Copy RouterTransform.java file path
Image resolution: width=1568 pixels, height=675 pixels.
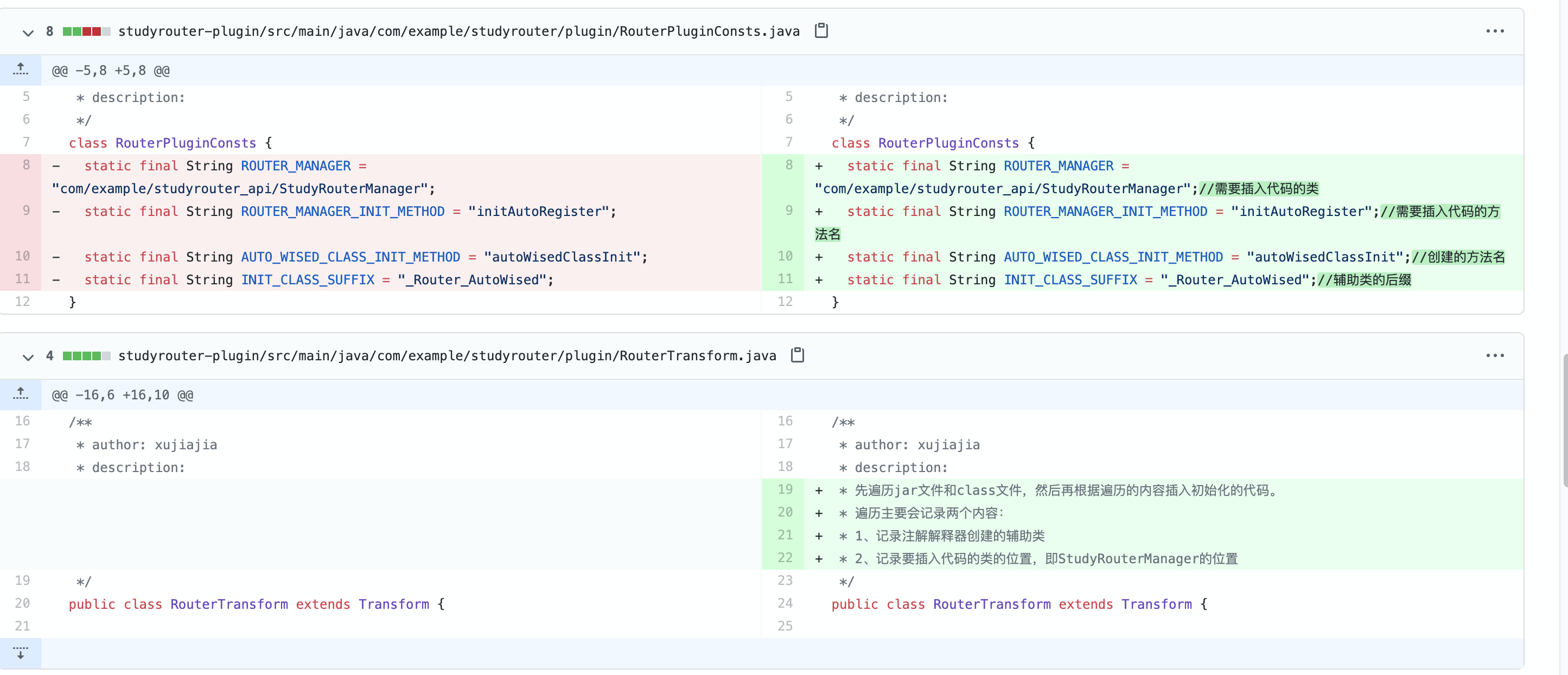tap(798, 355)
